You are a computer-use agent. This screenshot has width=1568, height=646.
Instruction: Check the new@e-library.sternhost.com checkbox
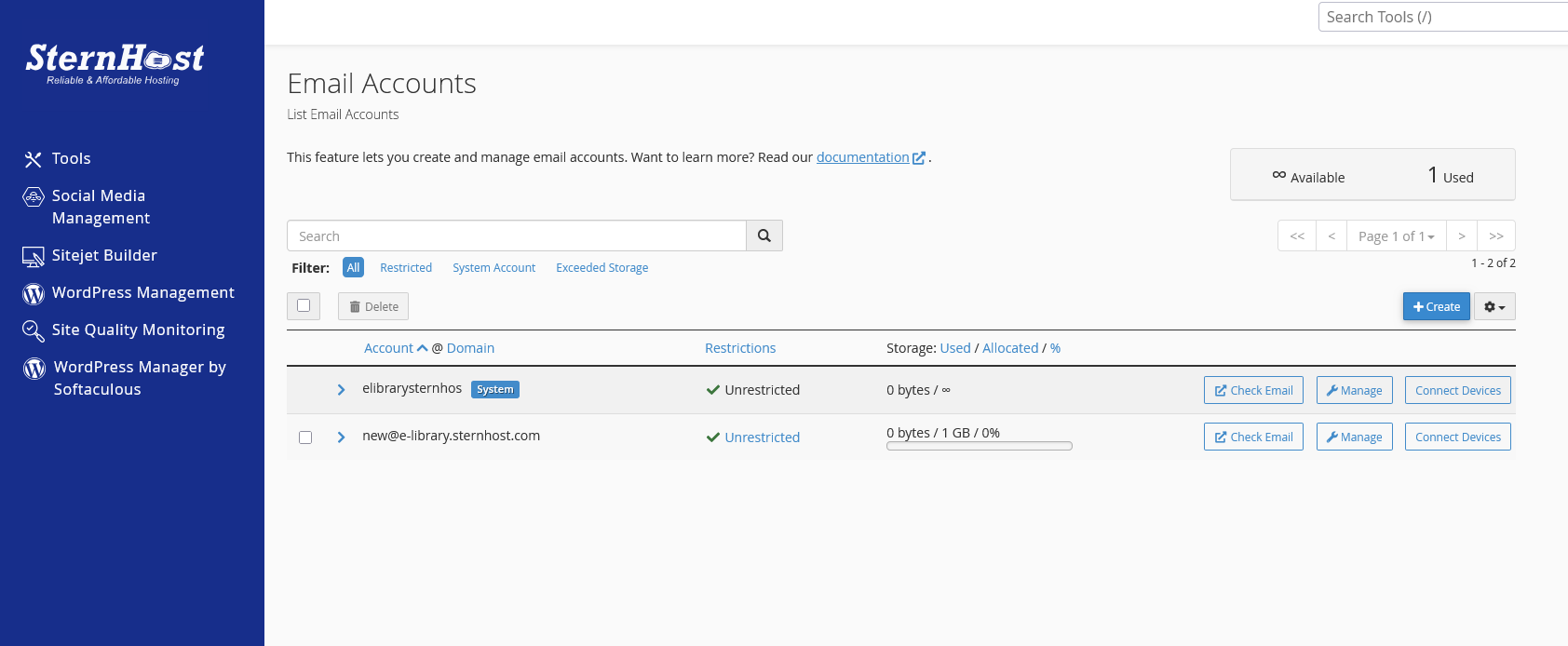tap(305, 437)
